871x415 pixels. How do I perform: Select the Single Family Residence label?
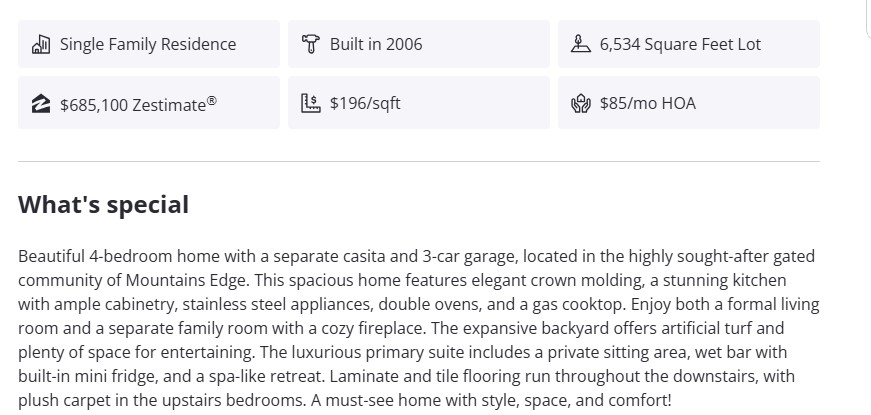pos(148,44)
